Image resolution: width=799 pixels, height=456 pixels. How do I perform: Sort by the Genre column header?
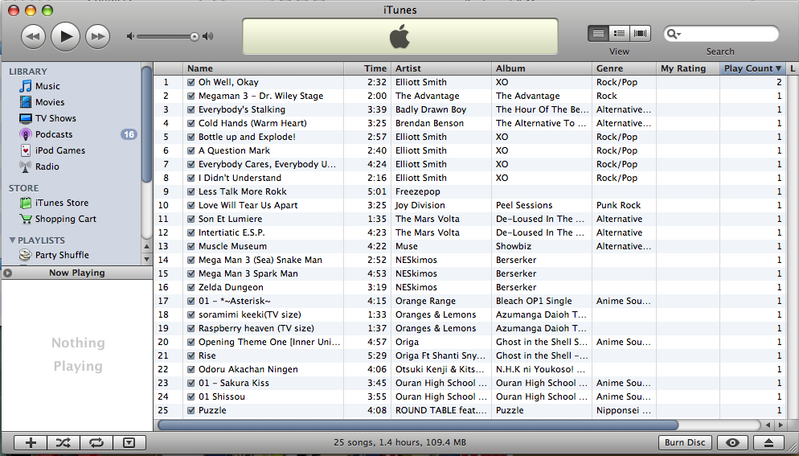tap(624, 68)
